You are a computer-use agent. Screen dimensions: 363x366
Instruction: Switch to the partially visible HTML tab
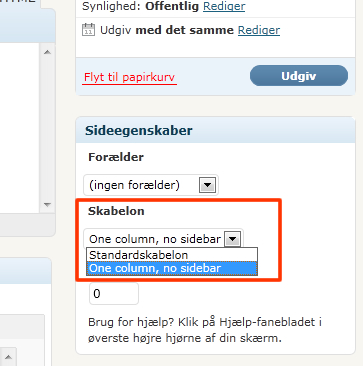click(x=20, y=2)
